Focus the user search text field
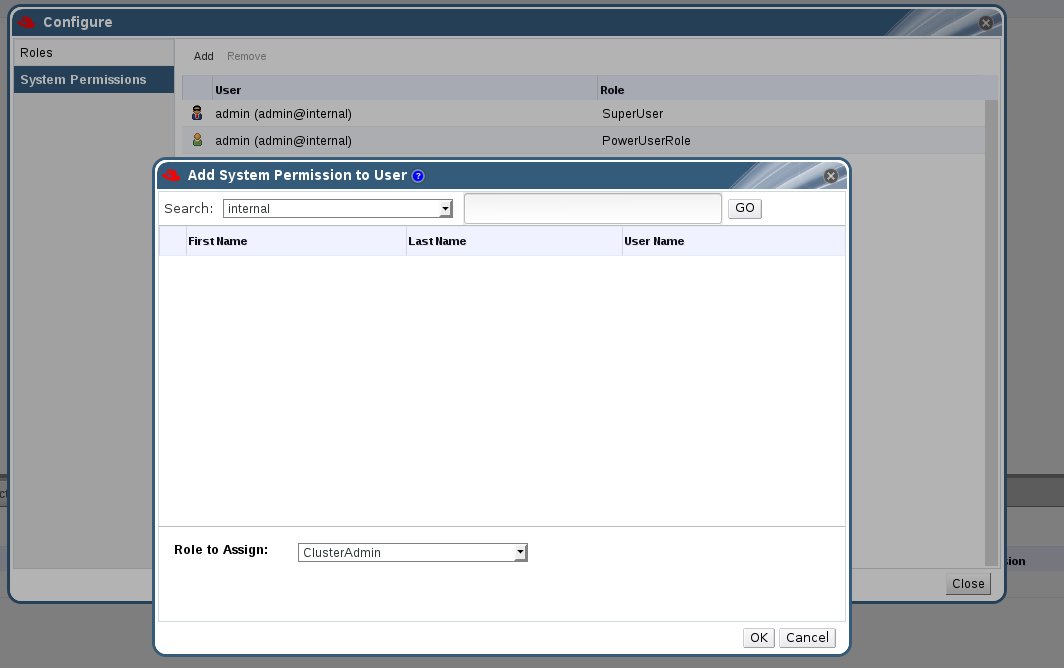 [x=592, y=209]
